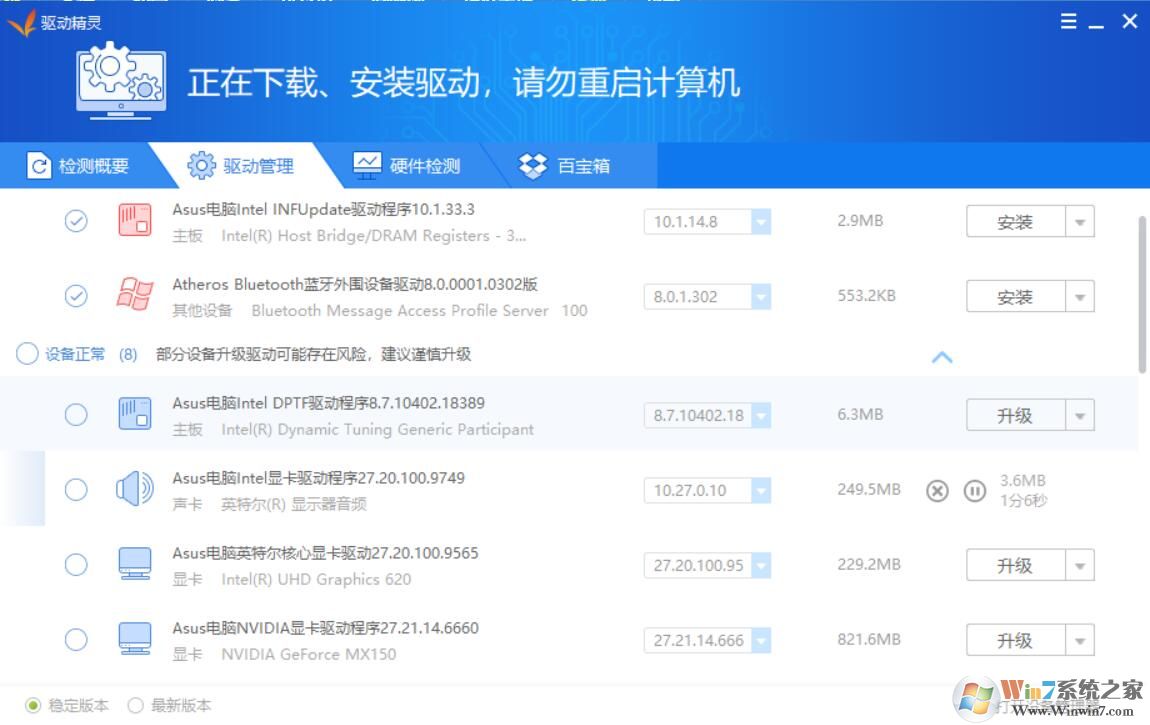Click the Intel UHD Graphics 620 monitor icon

click(x=135, y=565)
